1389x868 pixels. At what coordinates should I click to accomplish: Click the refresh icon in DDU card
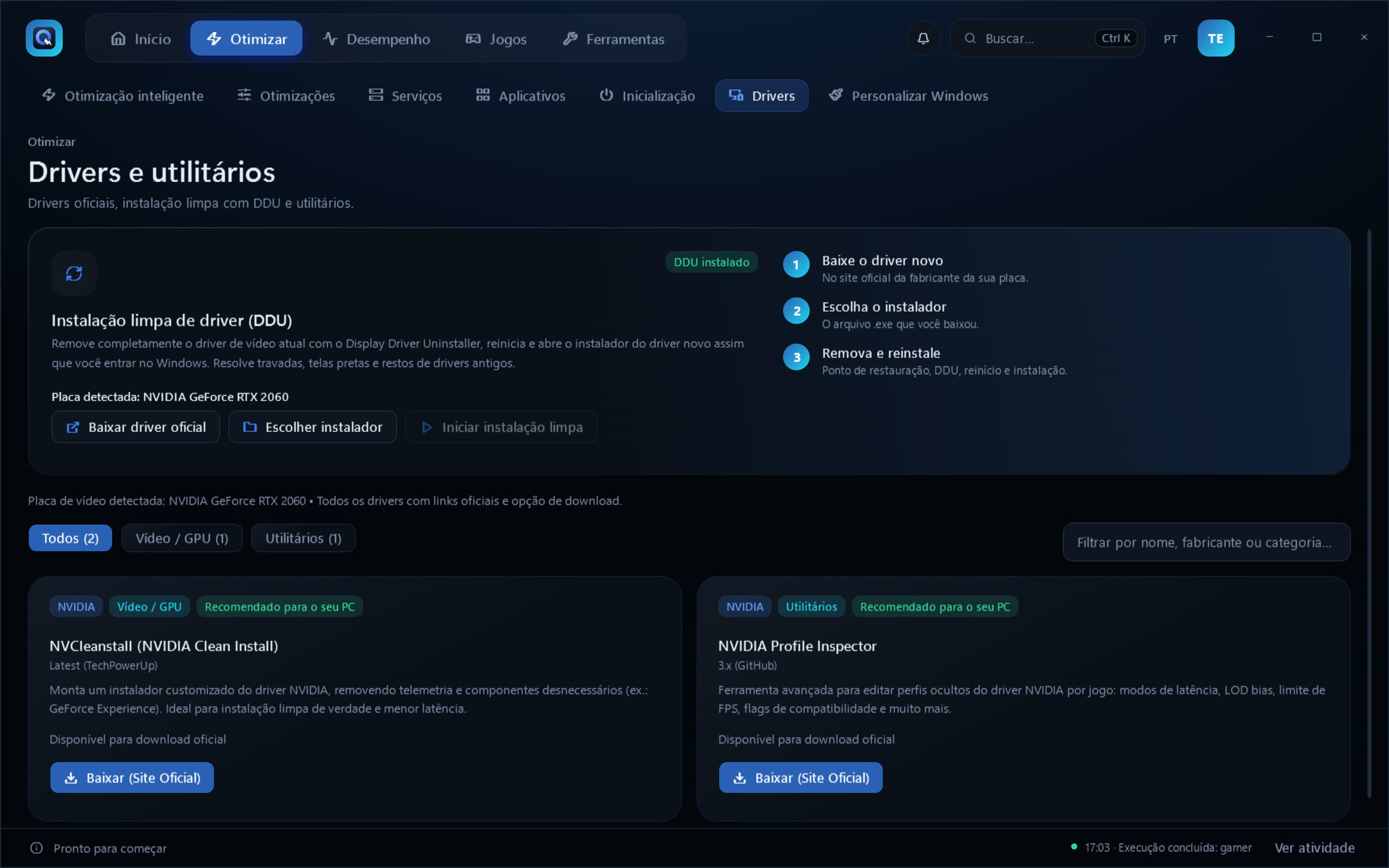pyautogui.click(x=74, y=274)
